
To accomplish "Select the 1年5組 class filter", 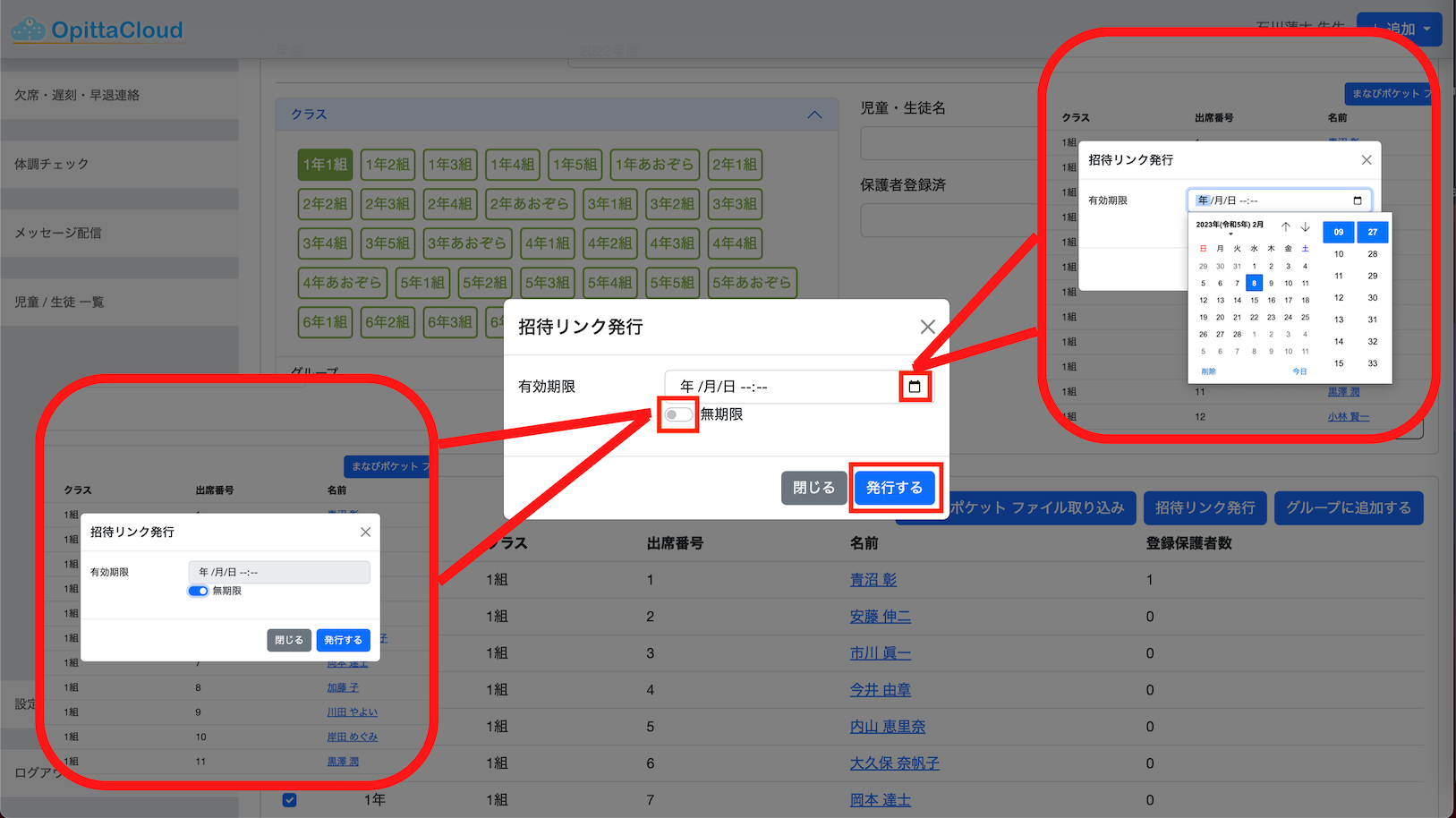I will coord(575,165).
